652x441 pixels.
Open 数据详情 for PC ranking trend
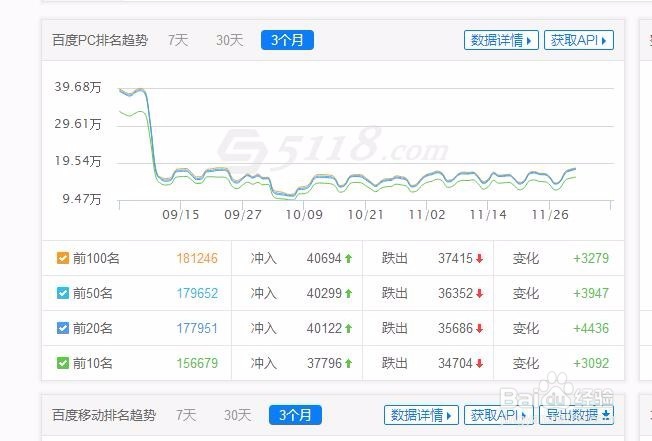click(501, 40)
